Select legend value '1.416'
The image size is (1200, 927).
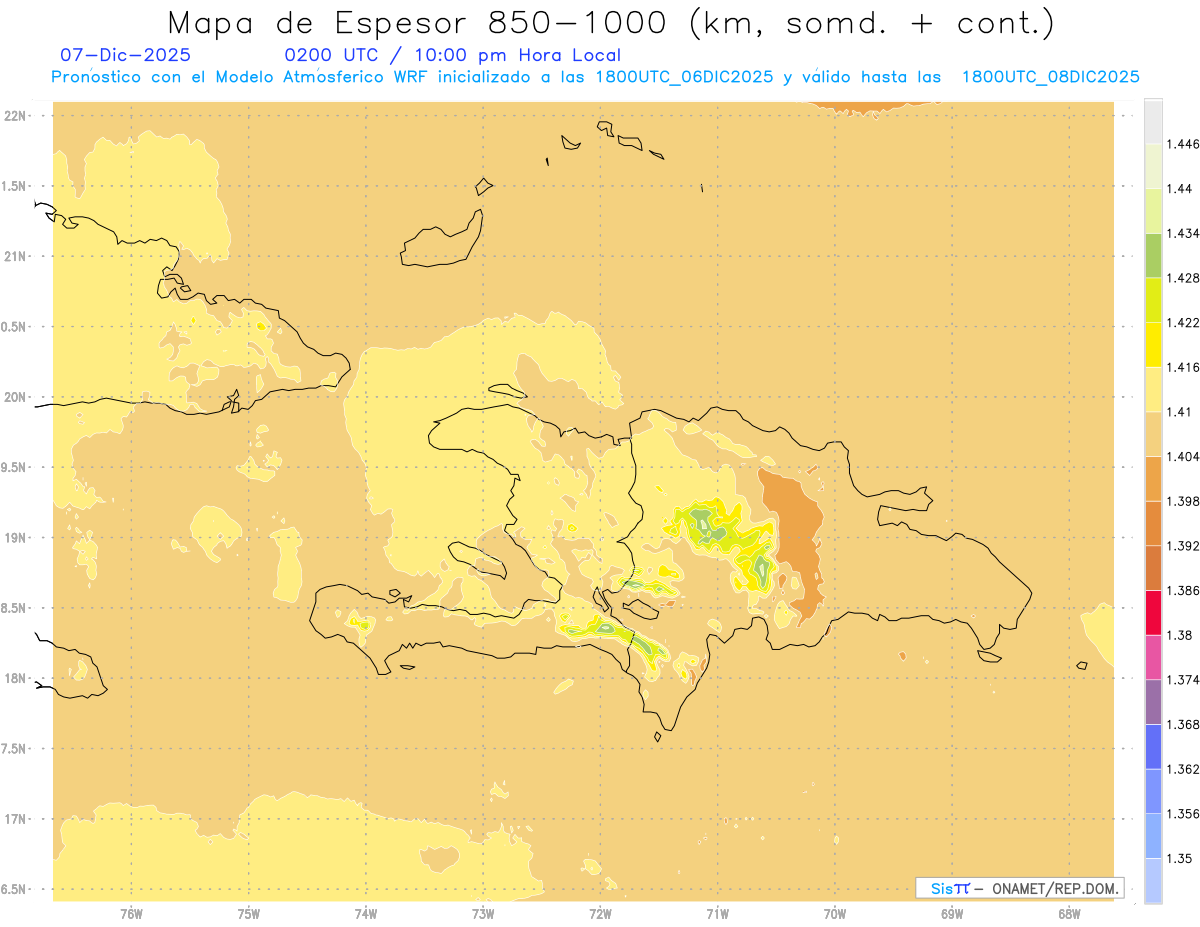point(1183,367)
